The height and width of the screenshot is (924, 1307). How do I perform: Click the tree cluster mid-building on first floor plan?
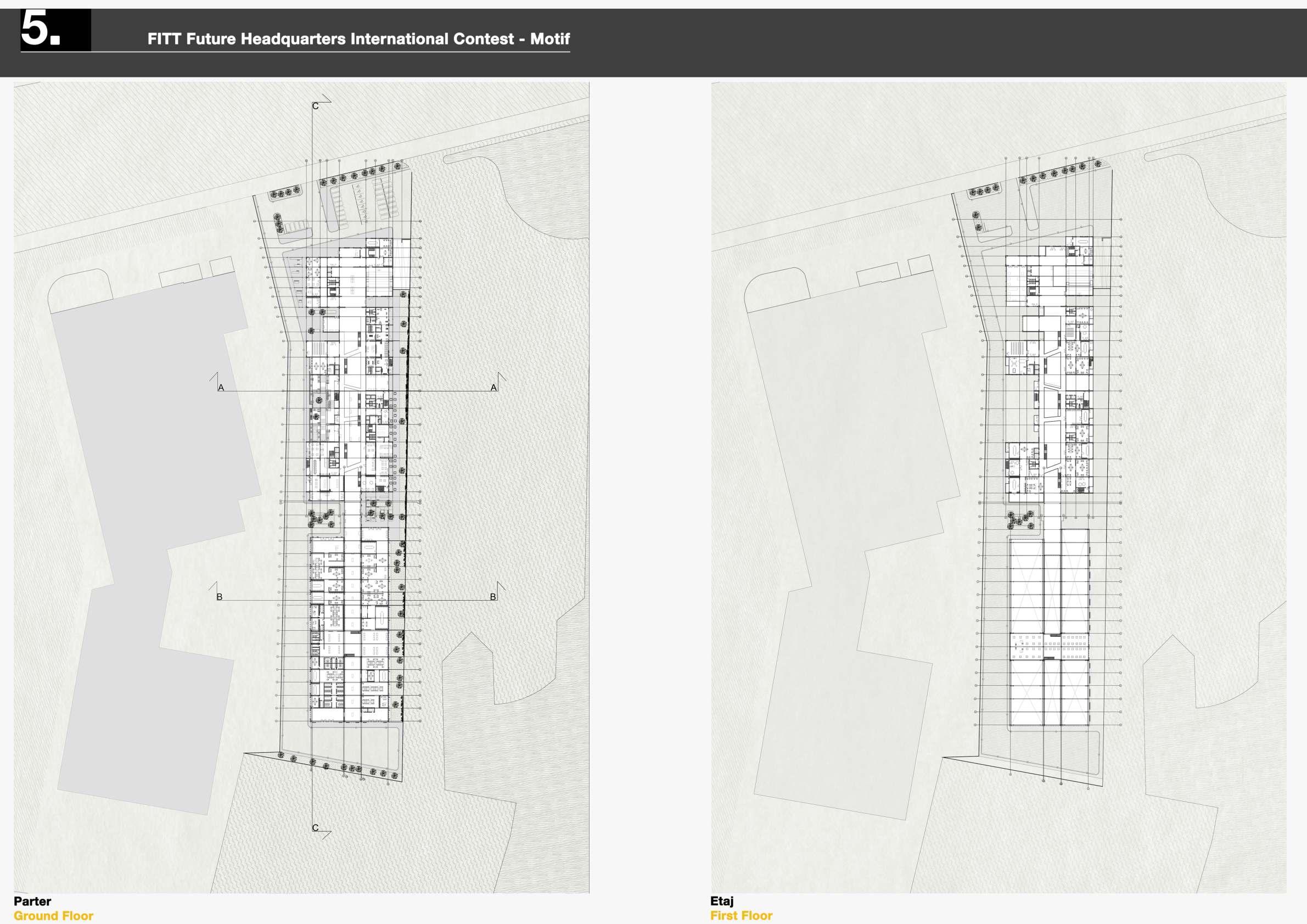coord(1022,519)
